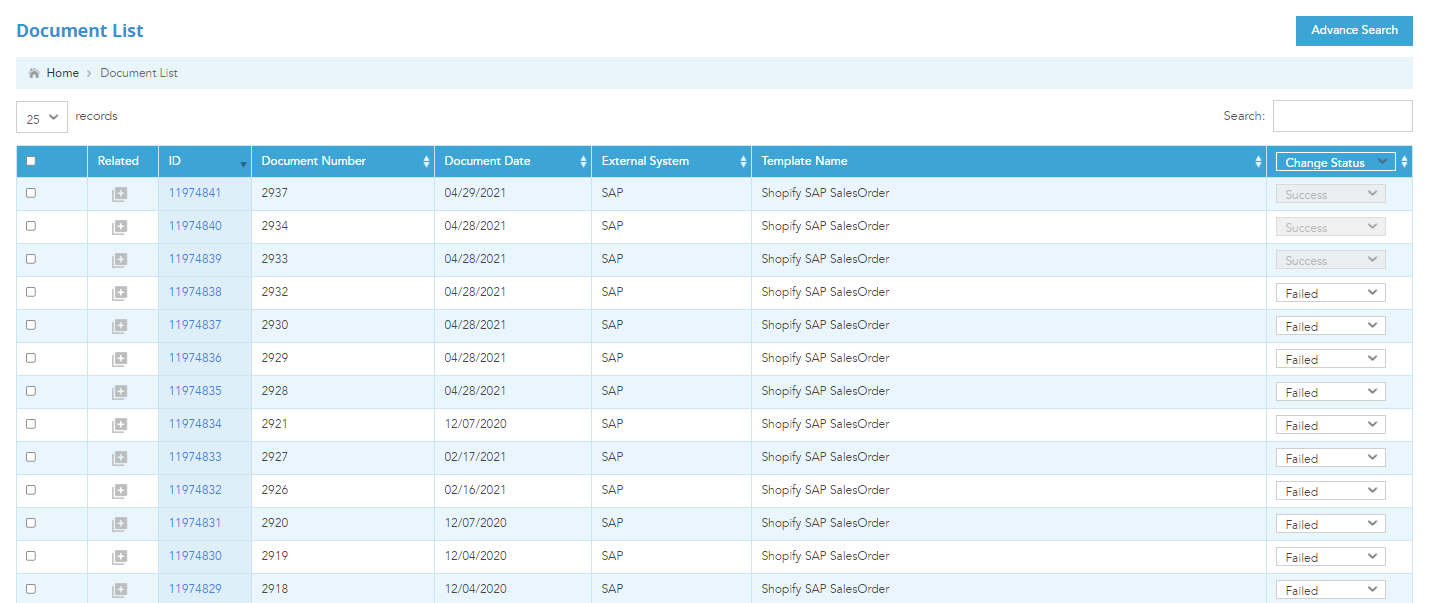Viewport: 1429px width, 603px height.
Task: Check the box for document 11974840
Action: click(x=31, y=226)
